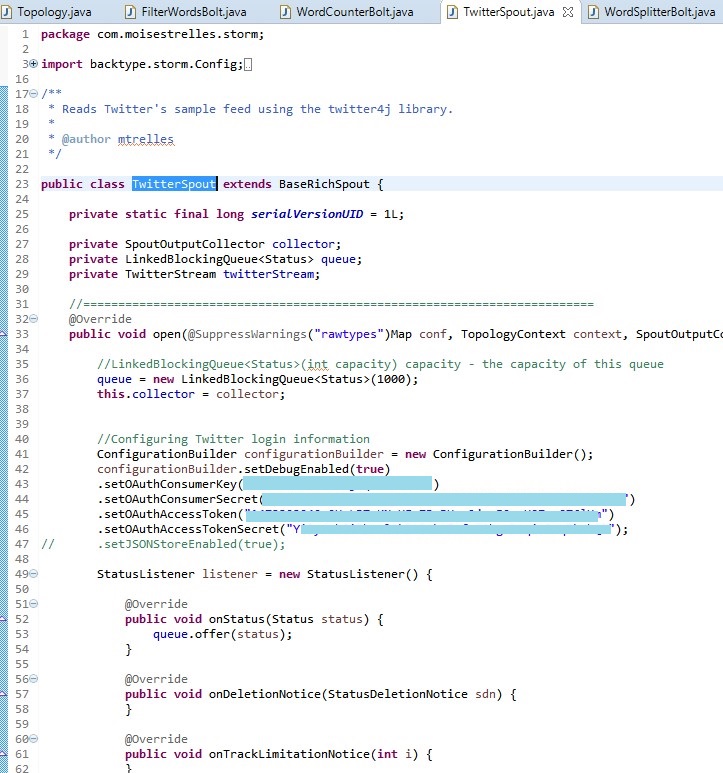Click BaseRichSpout in the class declaration
The image size is (723, 773).
tap(324, 184)
